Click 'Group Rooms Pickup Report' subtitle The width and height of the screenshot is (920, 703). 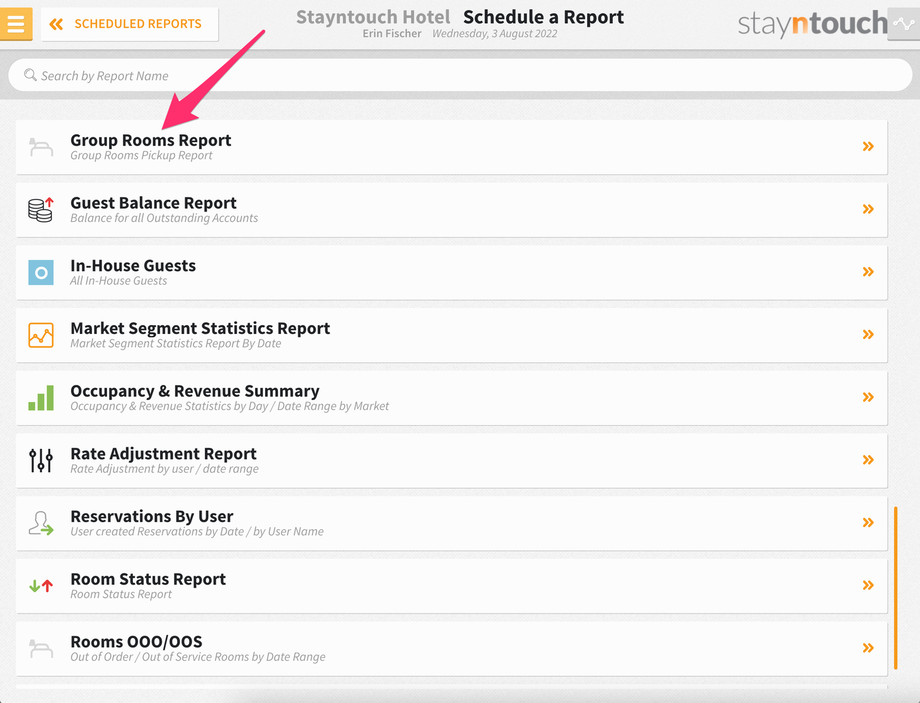click(x=141, y=156)
